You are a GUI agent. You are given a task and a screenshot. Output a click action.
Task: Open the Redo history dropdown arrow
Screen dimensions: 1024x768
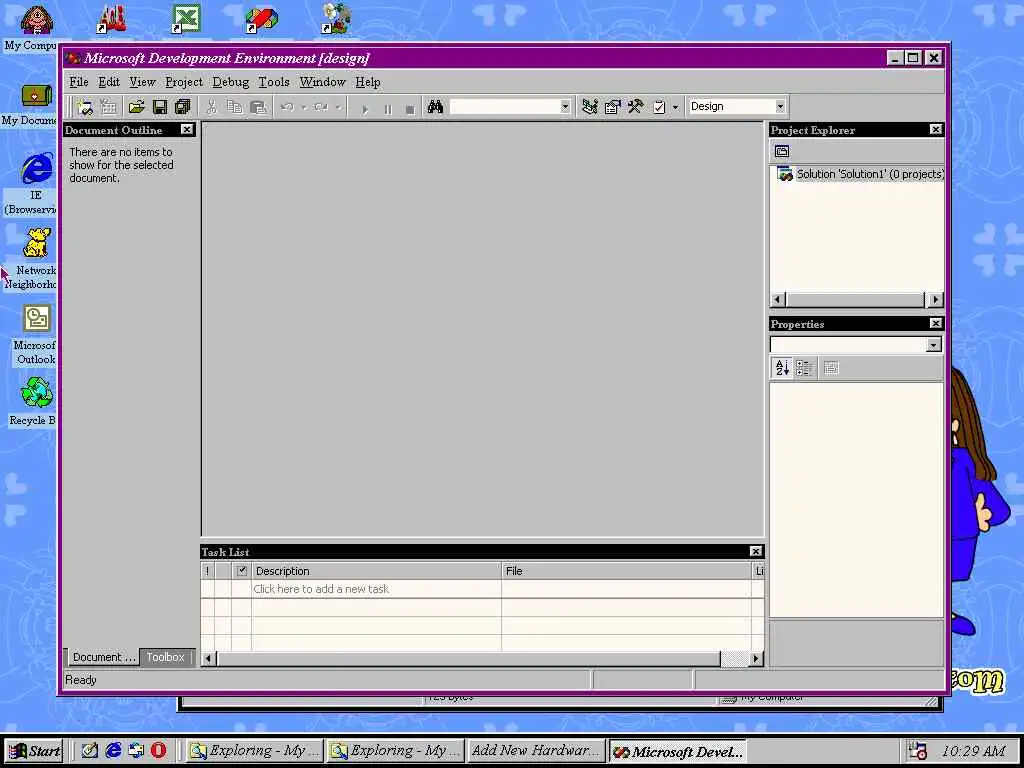[338, 107]
